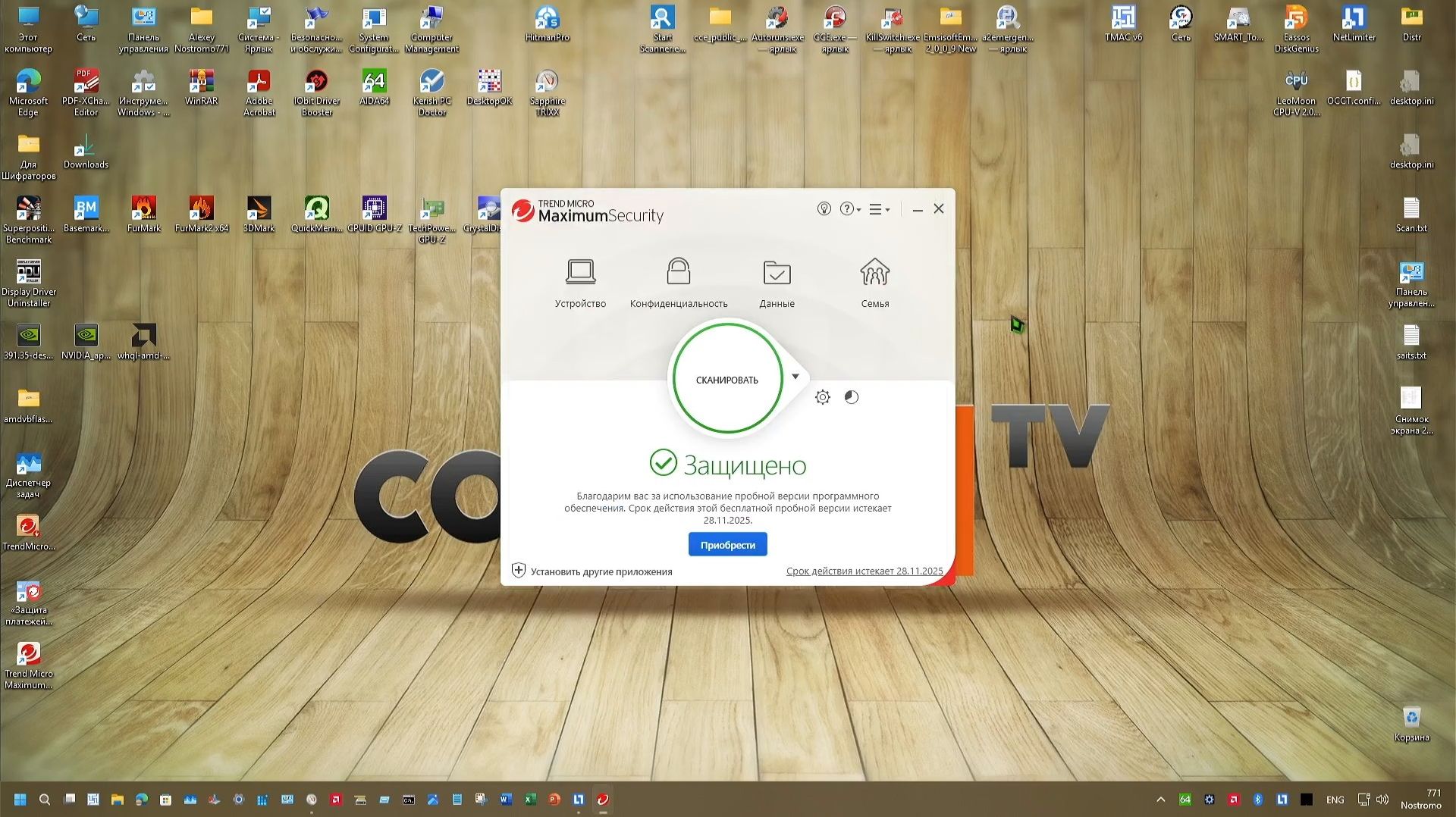1456x817 pixels.
Task: Select the Eassos DiskGenius desktop icon
Action: (1296, 30)
